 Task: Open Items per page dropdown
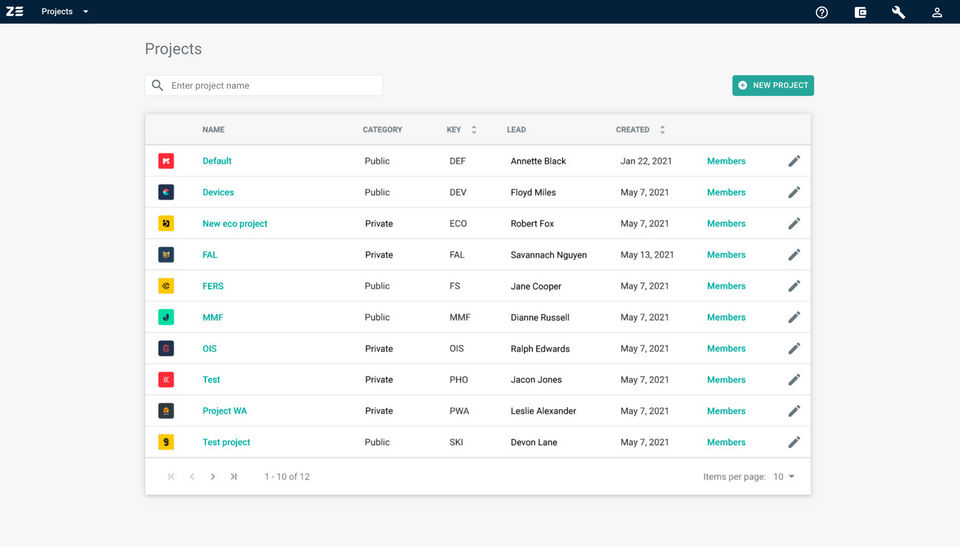pyautogui.click(x=784, y=477)
